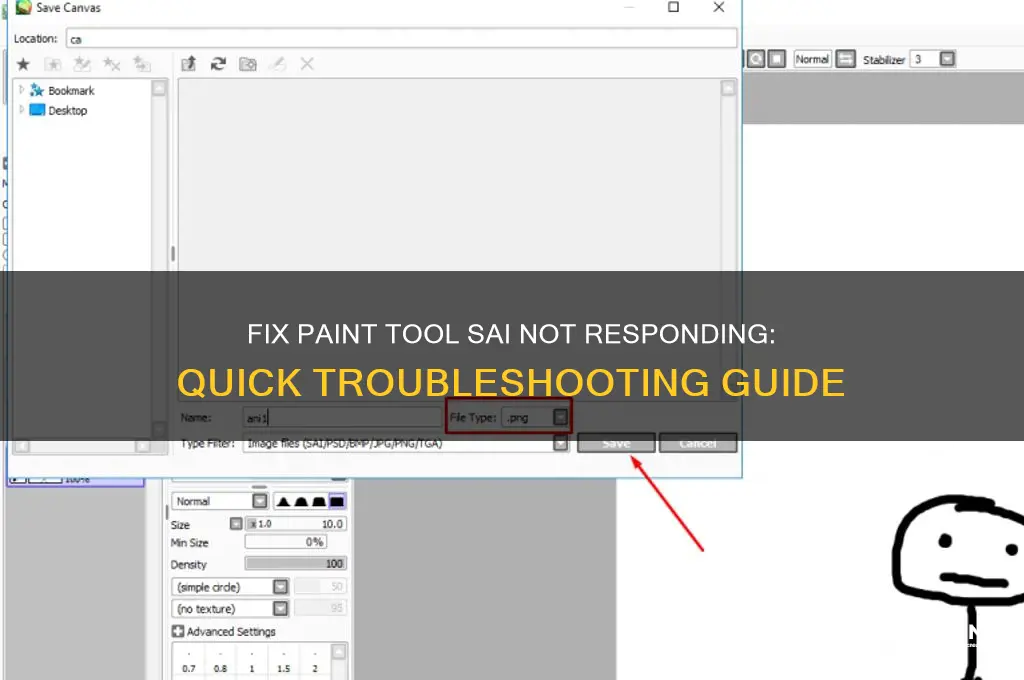The height and width of the screenshot is (680, 1024).
Task: Select the second rounded brush edge shape
Action: [x=301, y=501]
